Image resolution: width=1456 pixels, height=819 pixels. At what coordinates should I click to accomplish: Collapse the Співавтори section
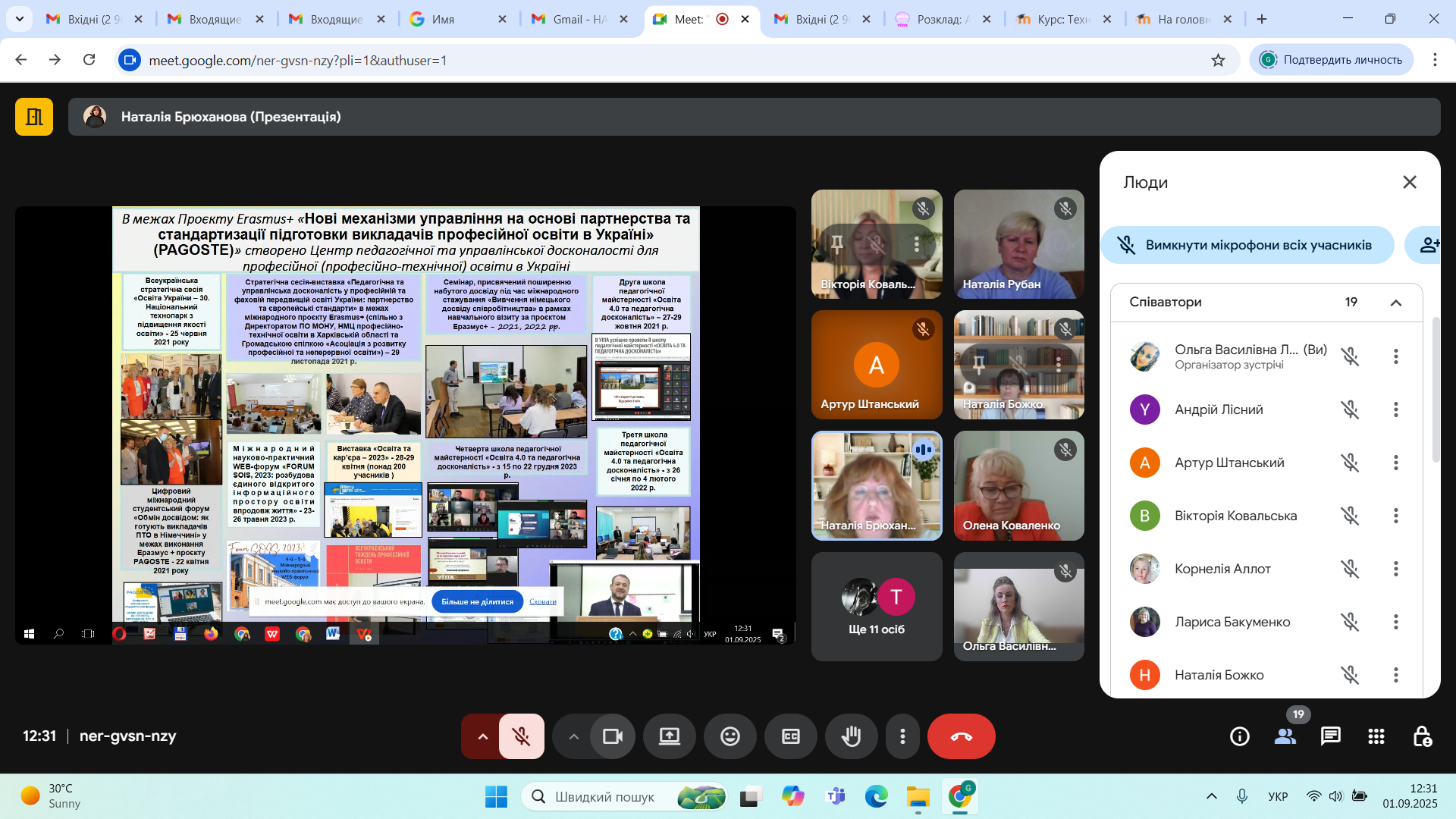pos(1395,303)
